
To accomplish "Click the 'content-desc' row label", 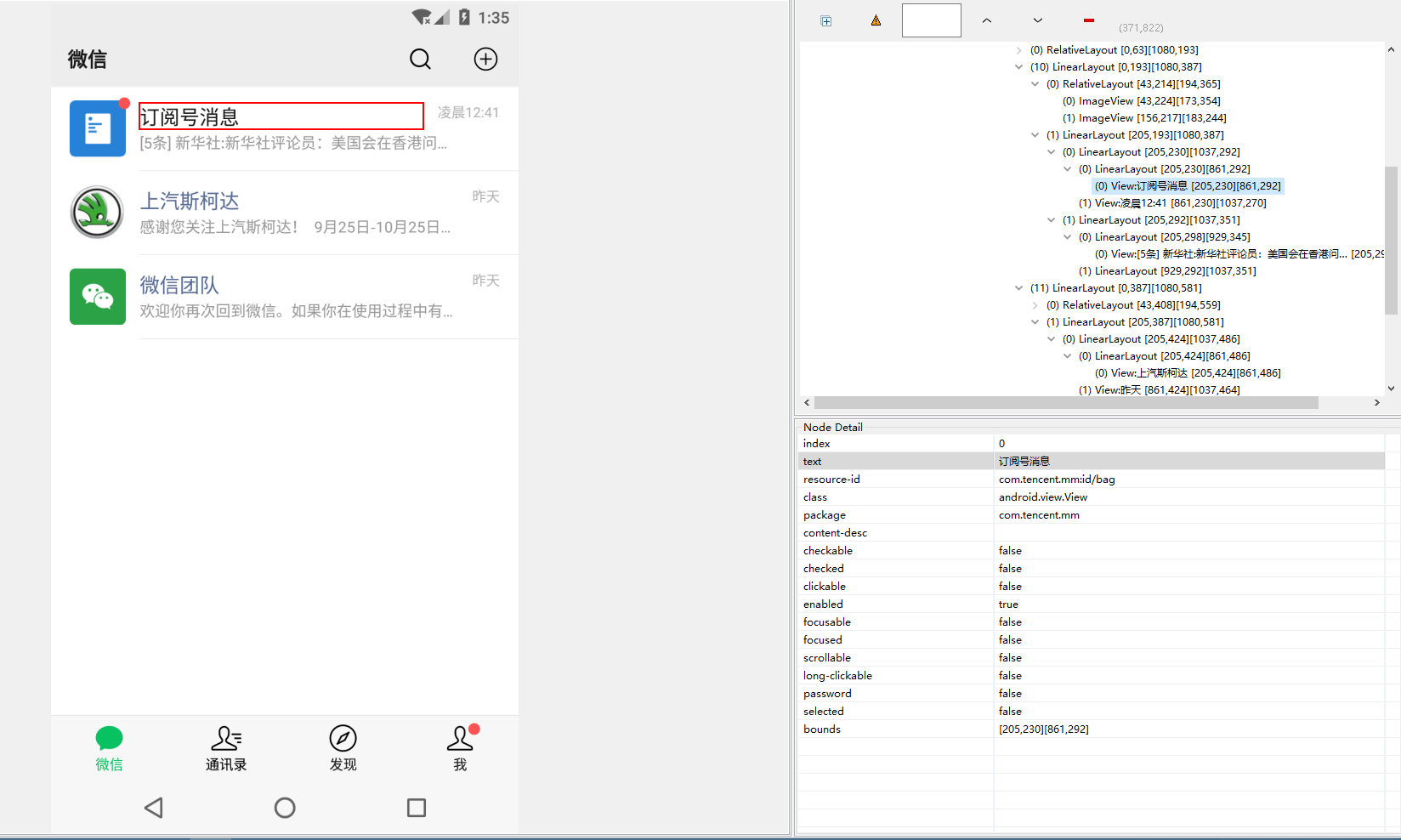I will [x=835, y=533].
